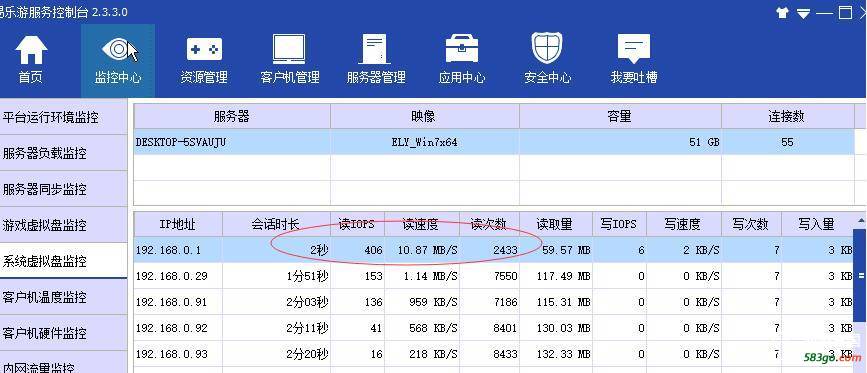
Task: Open the title bar dropdown arrow menu
Action: coord(803,14)
